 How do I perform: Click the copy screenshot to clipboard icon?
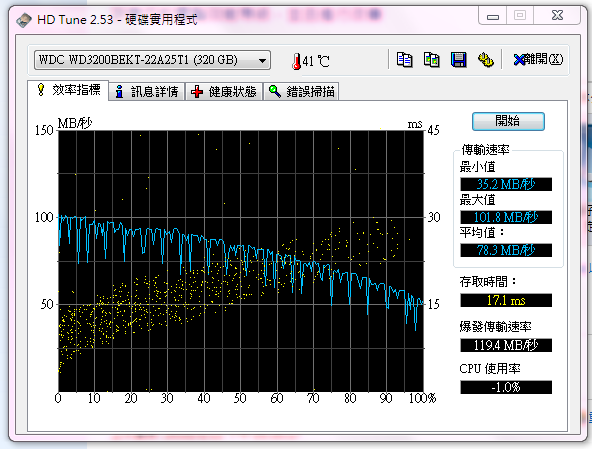432,60
